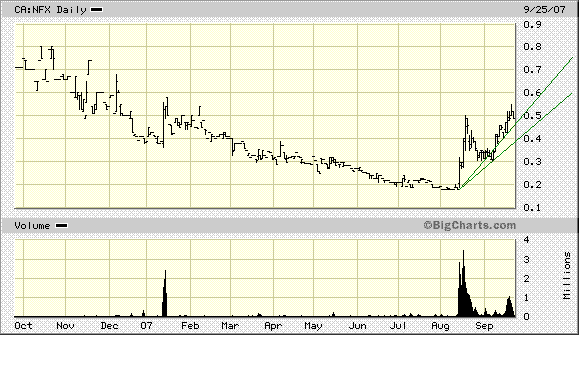
Task: Click the tallest August volume spike
Action: tap(463, 284)
